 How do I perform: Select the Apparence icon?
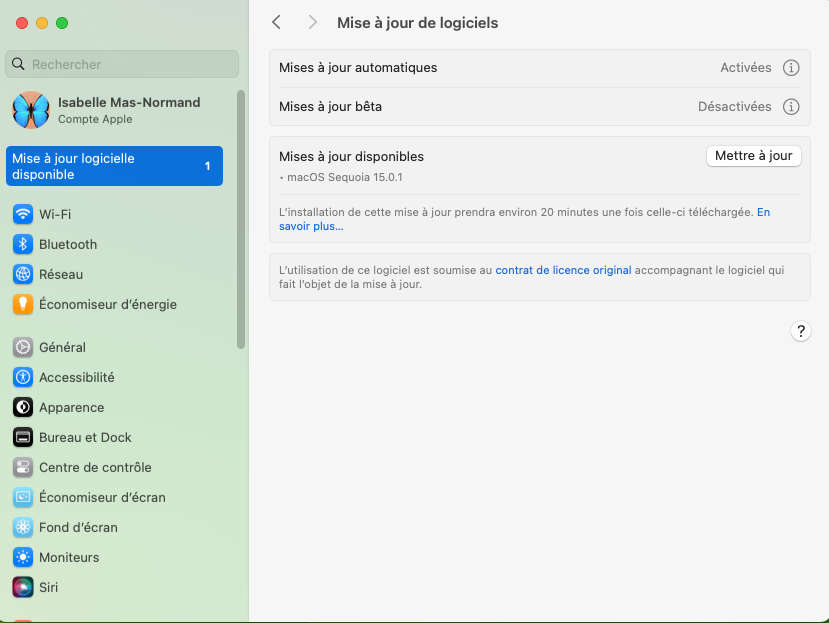pos(23,408)
